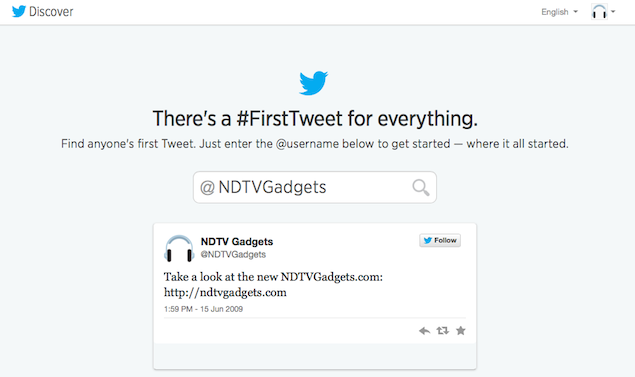Click the headphones profile avatar in header
635x377 pixels.
pos(599,12)
